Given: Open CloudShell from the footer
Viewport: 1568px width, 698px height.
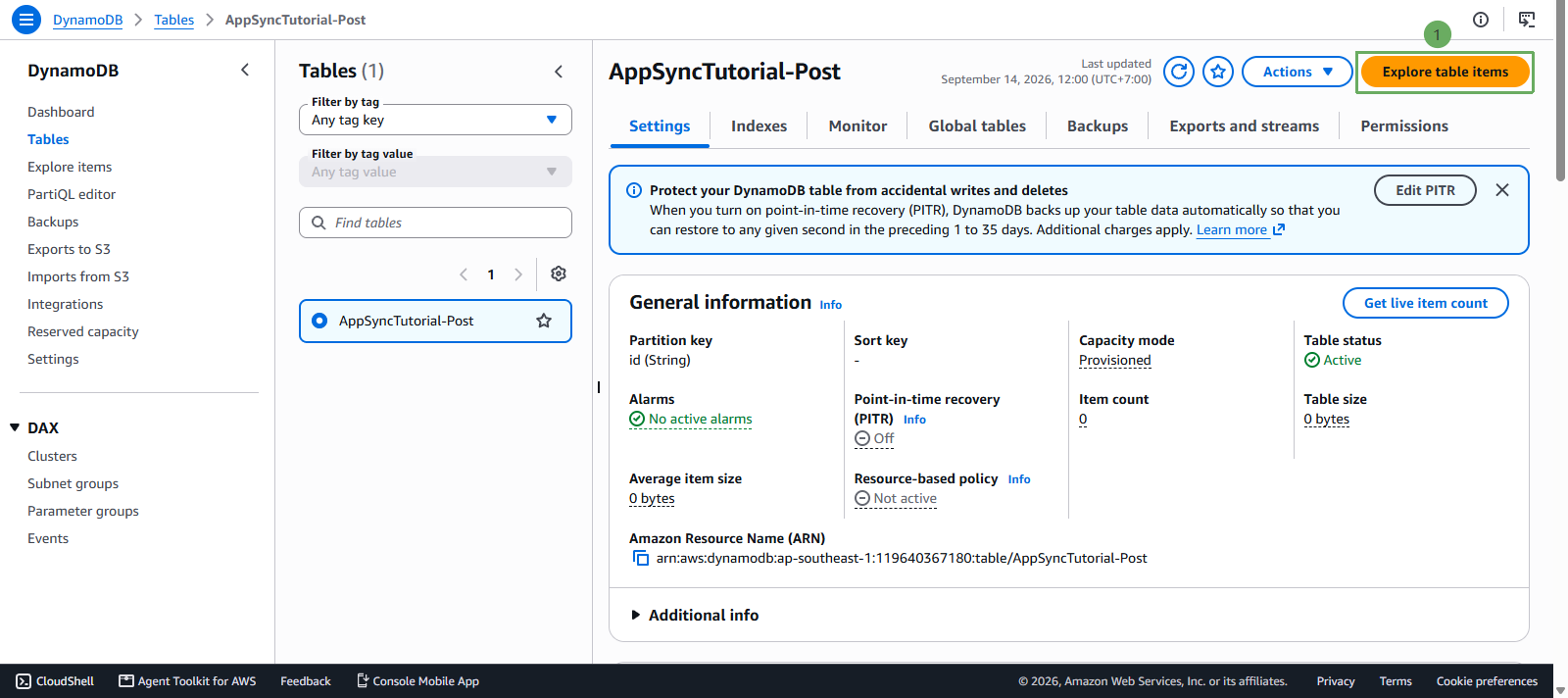Looking at the screenshot, I should [x=55, y=681].
